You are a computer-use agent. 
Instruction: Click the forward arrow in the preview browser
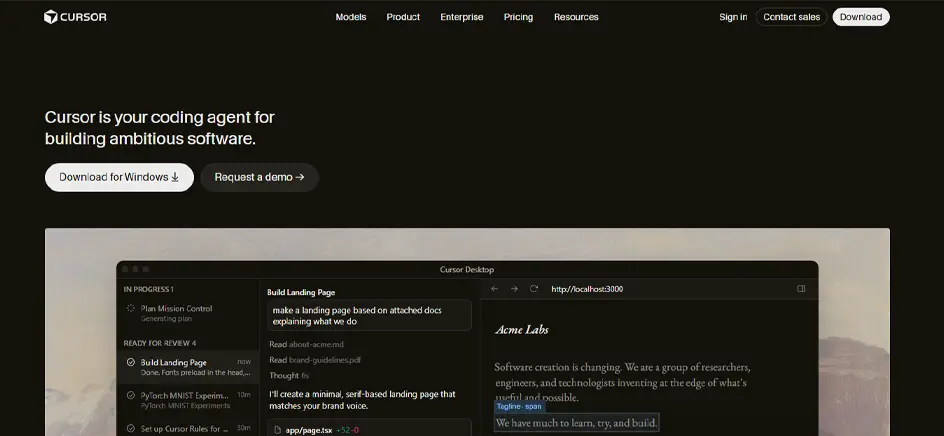click(514, 289)
